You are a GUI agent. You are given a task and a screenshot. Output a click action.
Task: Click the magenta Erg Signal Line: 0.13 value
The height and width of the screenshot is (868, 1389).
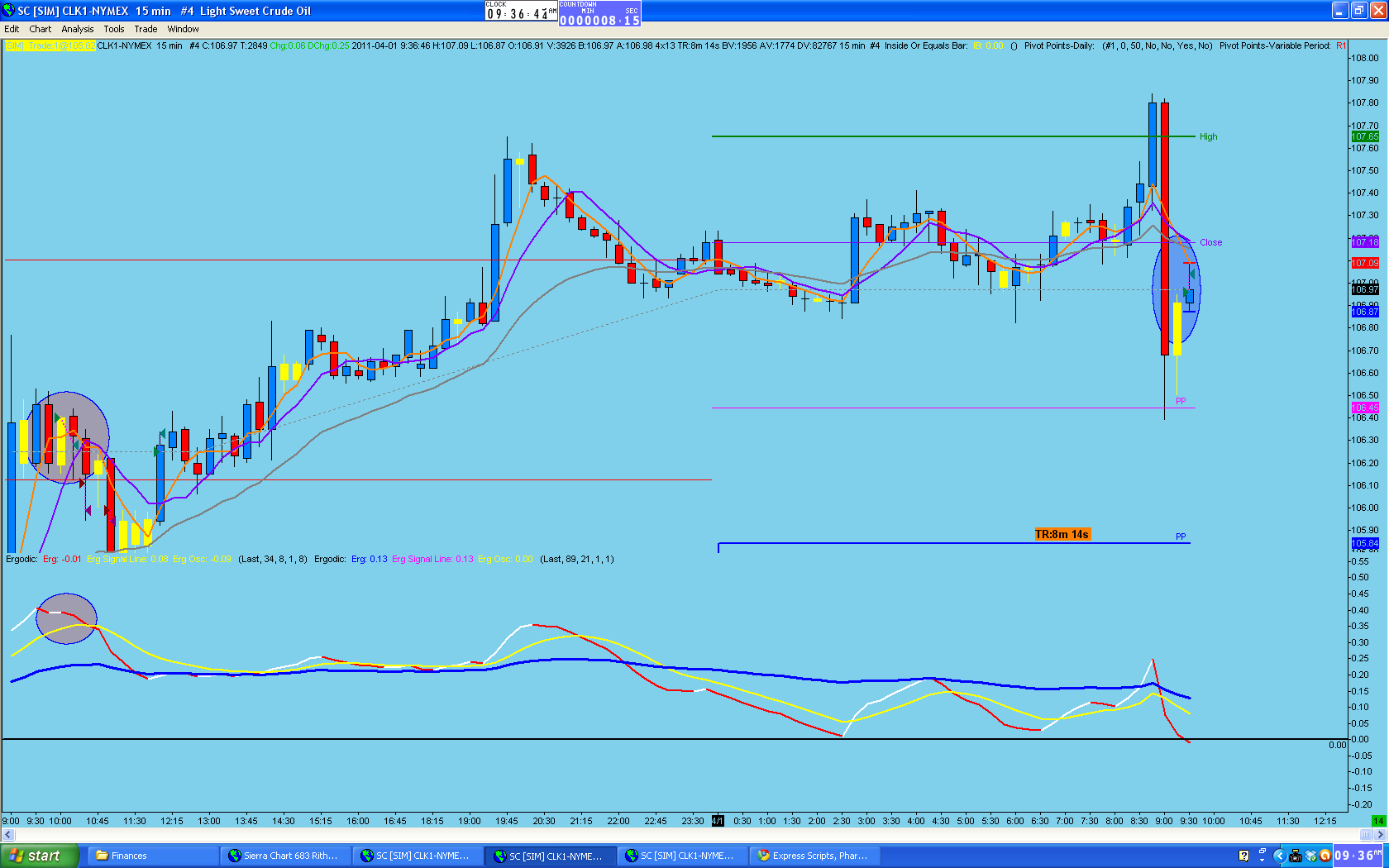tap(432, 559)
